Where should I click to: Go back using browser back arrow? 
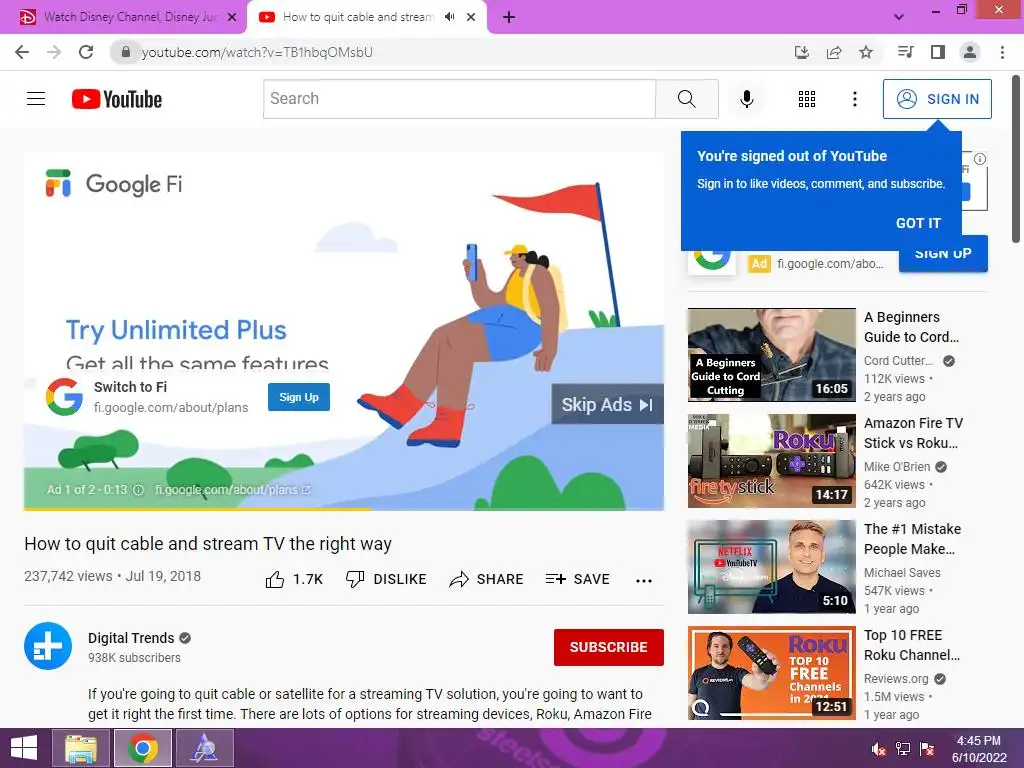(x=22, y=52)
